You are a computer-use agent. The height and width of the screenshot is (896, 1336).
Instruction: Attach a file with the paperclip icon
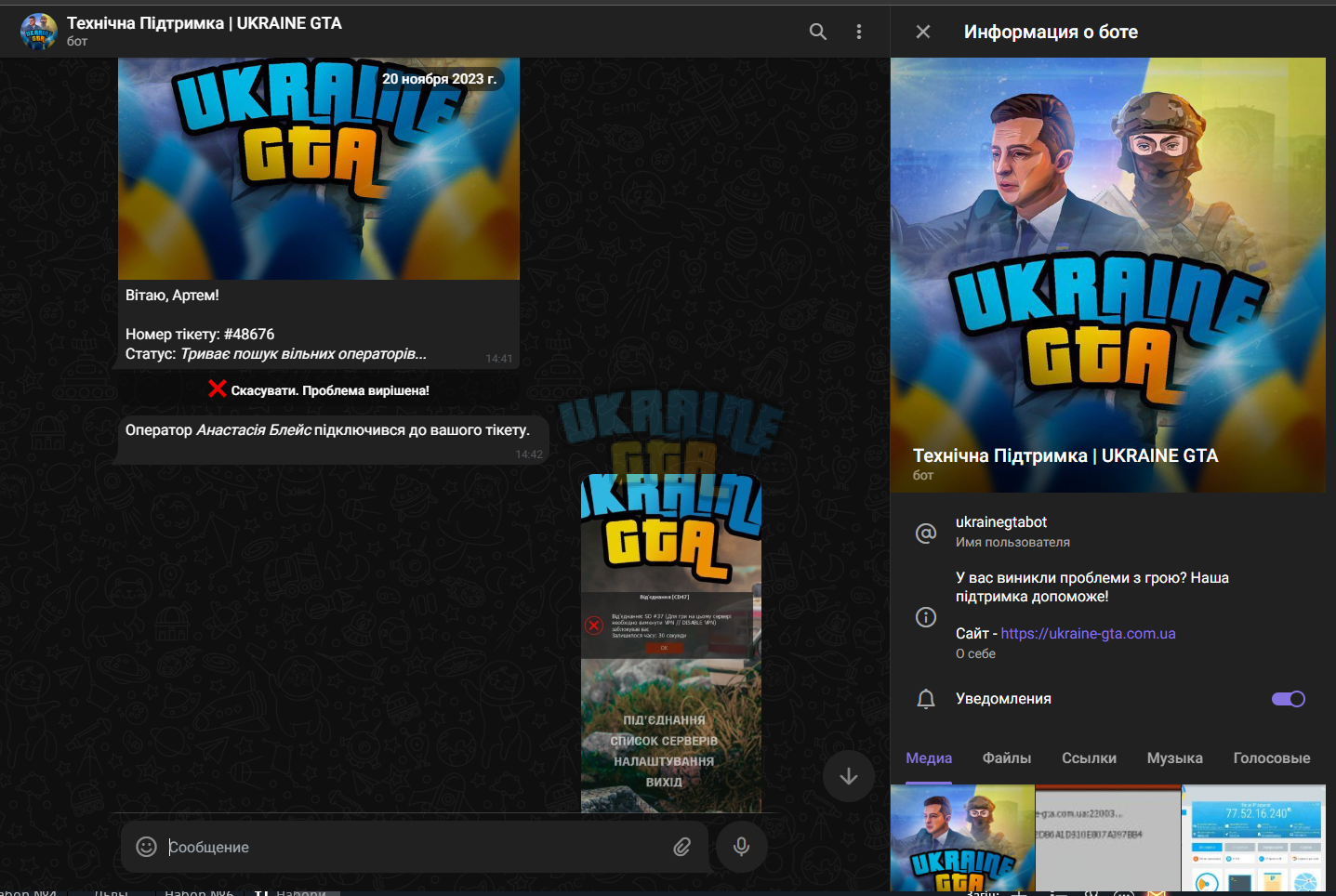click(682, 847)
